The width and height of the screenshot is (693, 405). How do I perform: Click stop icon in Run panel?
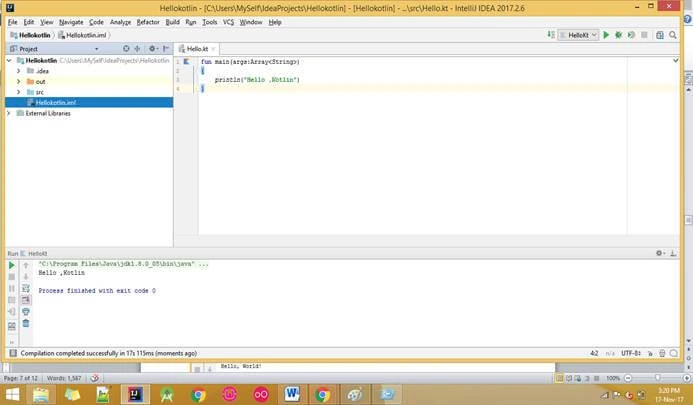[x=12, y=277]
